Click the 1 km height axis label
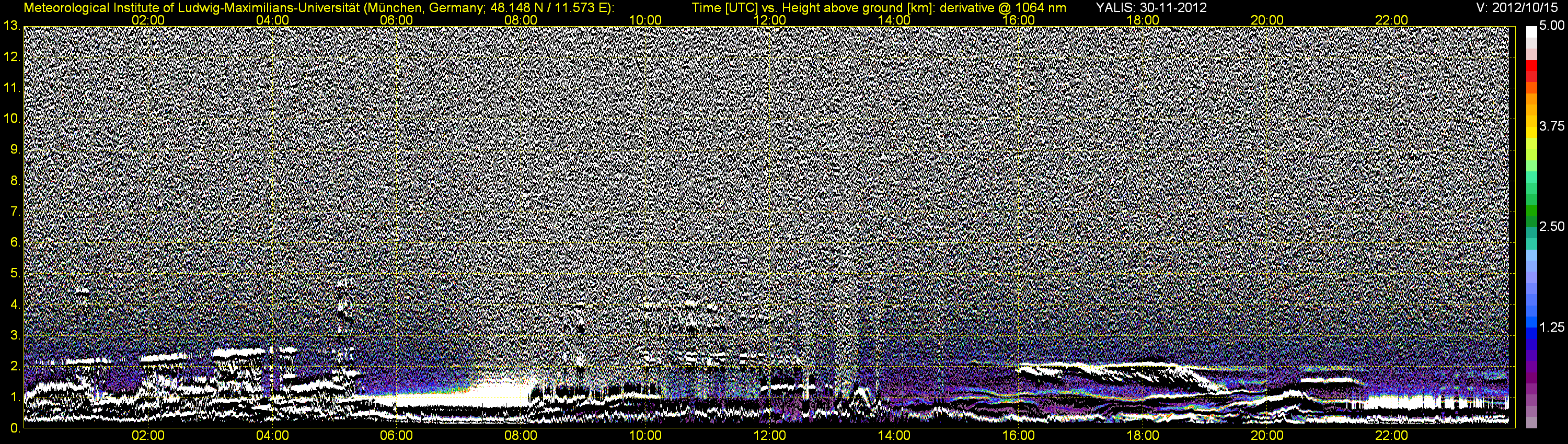The image size is (1568, 444). tap(15, 397)
